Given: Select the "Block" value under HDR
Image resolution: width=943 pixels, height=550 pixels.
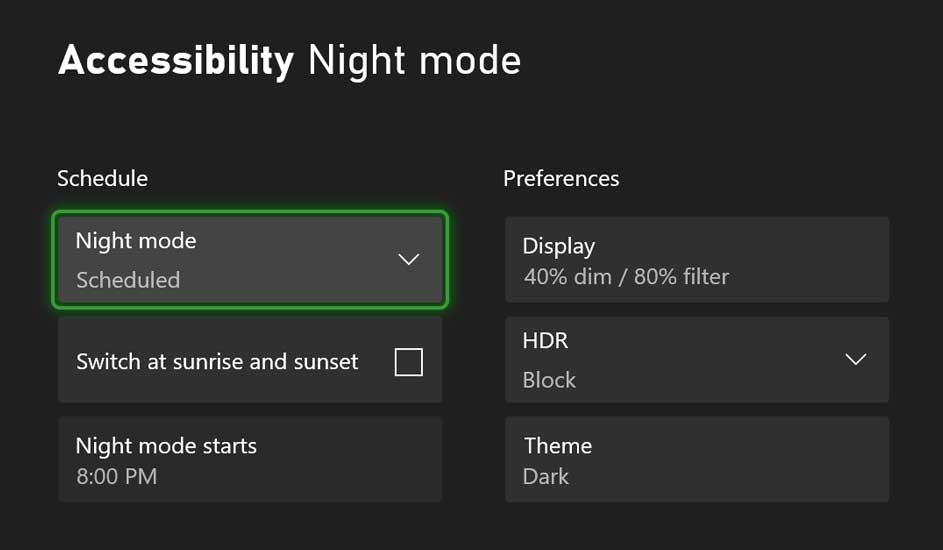Looking at the screenshot, I should pyautogui.click(x=549, y=381).
